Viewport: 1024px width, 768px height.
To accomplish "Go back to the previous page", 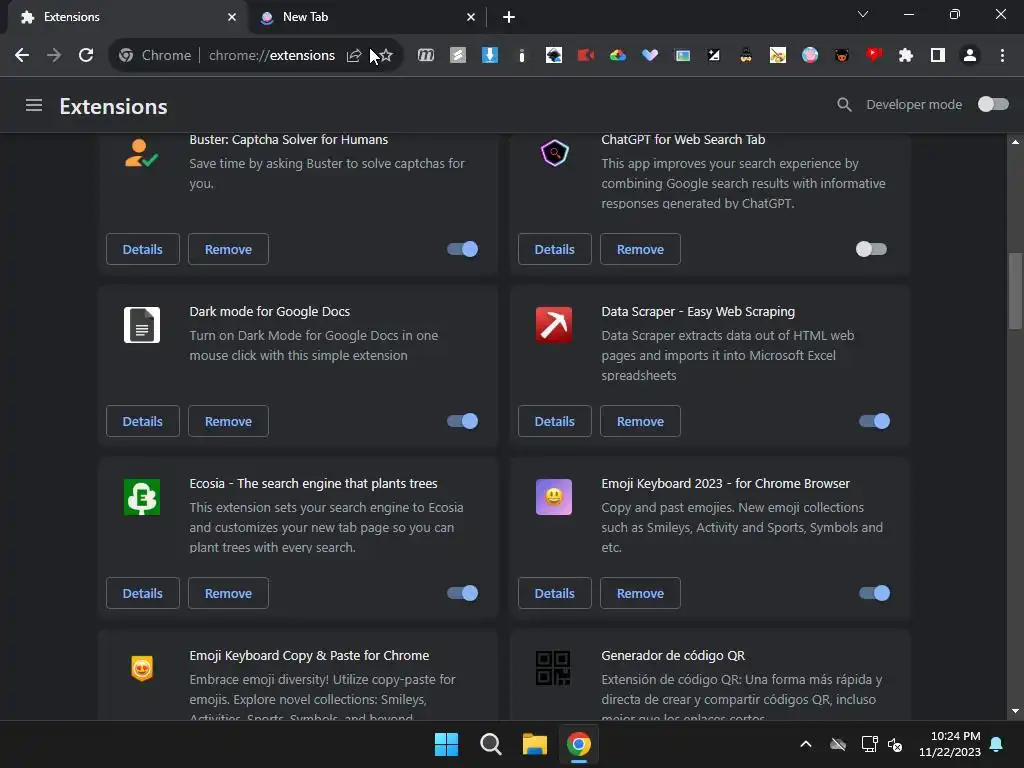I will 22,56.
